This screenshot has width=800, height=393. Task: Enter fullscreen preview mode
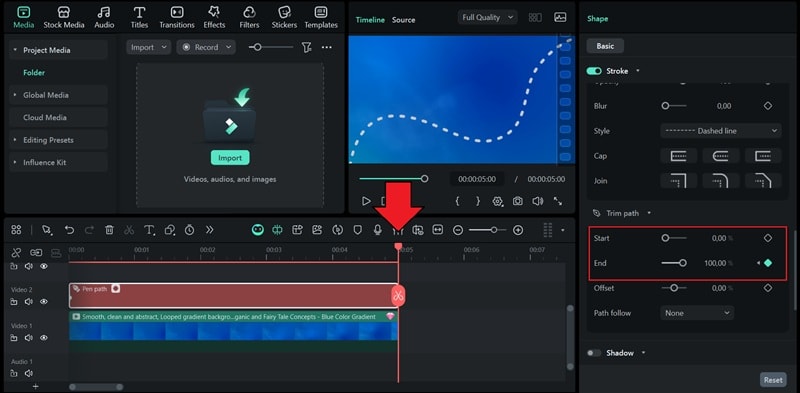(x=558, y=201)
